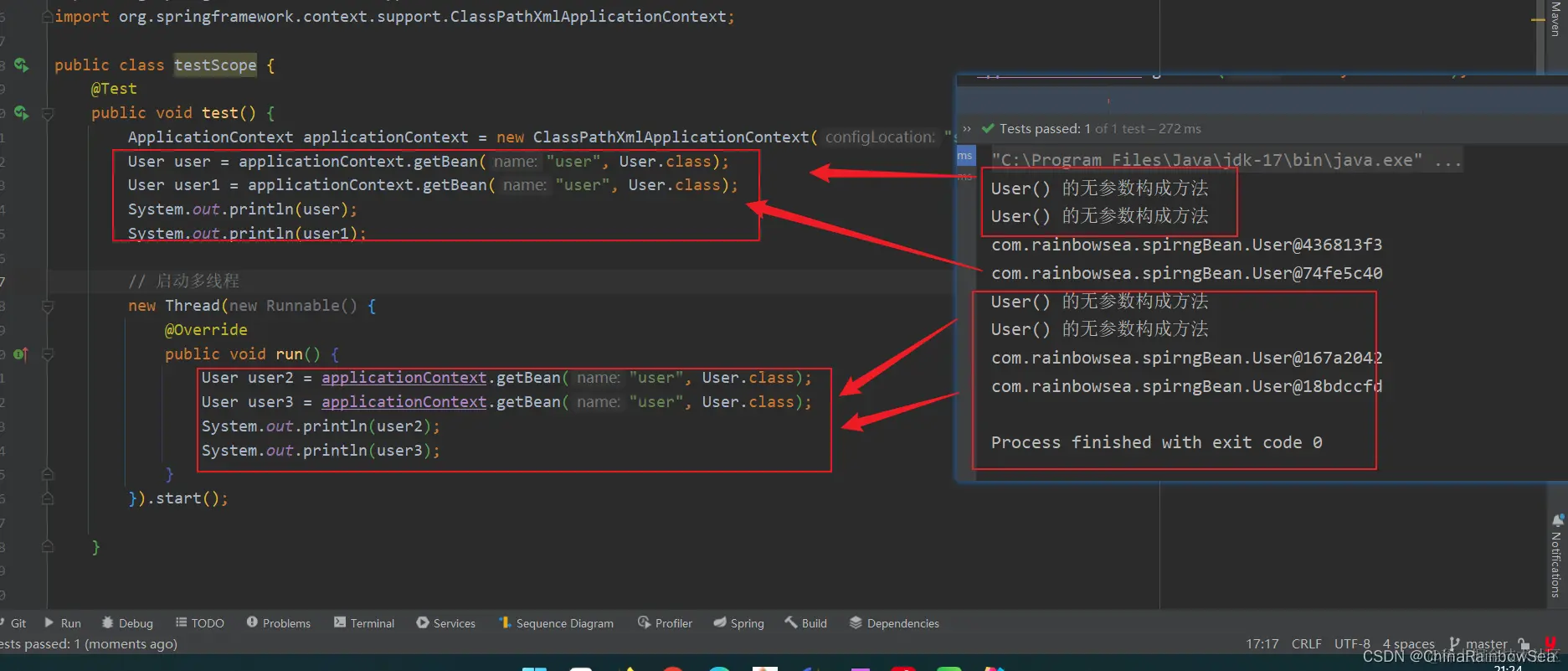
Task: Collapse the run() method fold marker
Action: [48, 354]
